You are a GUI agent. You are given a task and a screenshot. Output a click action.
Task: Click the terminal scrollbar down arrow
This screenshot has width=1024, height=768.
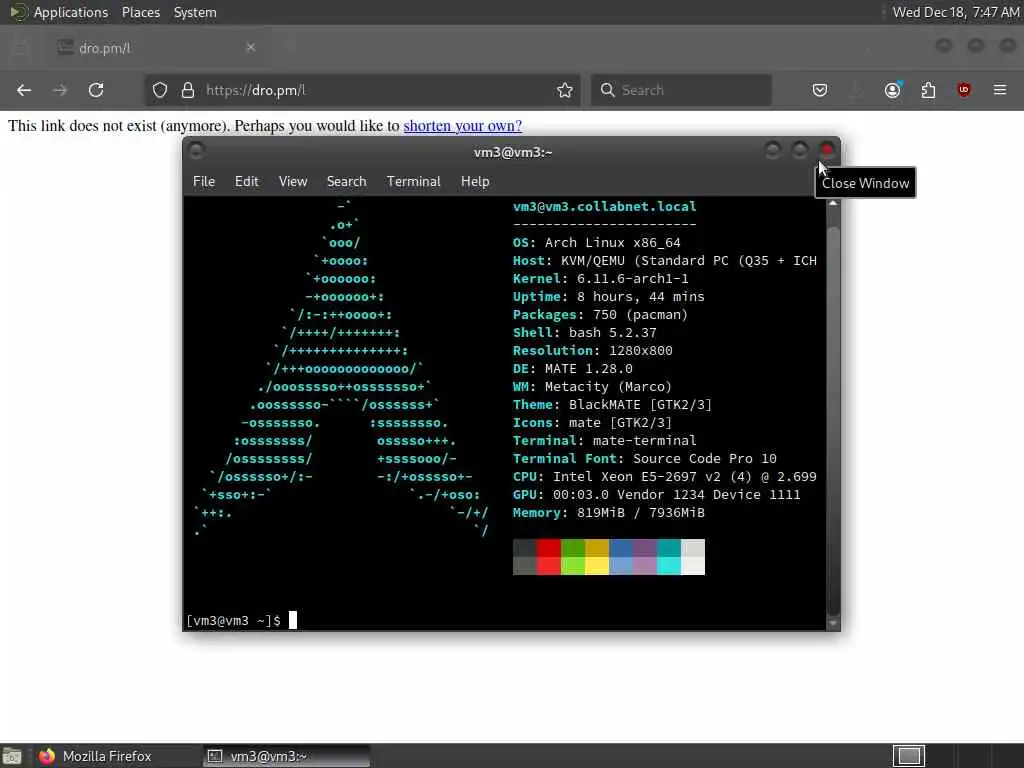833,624
